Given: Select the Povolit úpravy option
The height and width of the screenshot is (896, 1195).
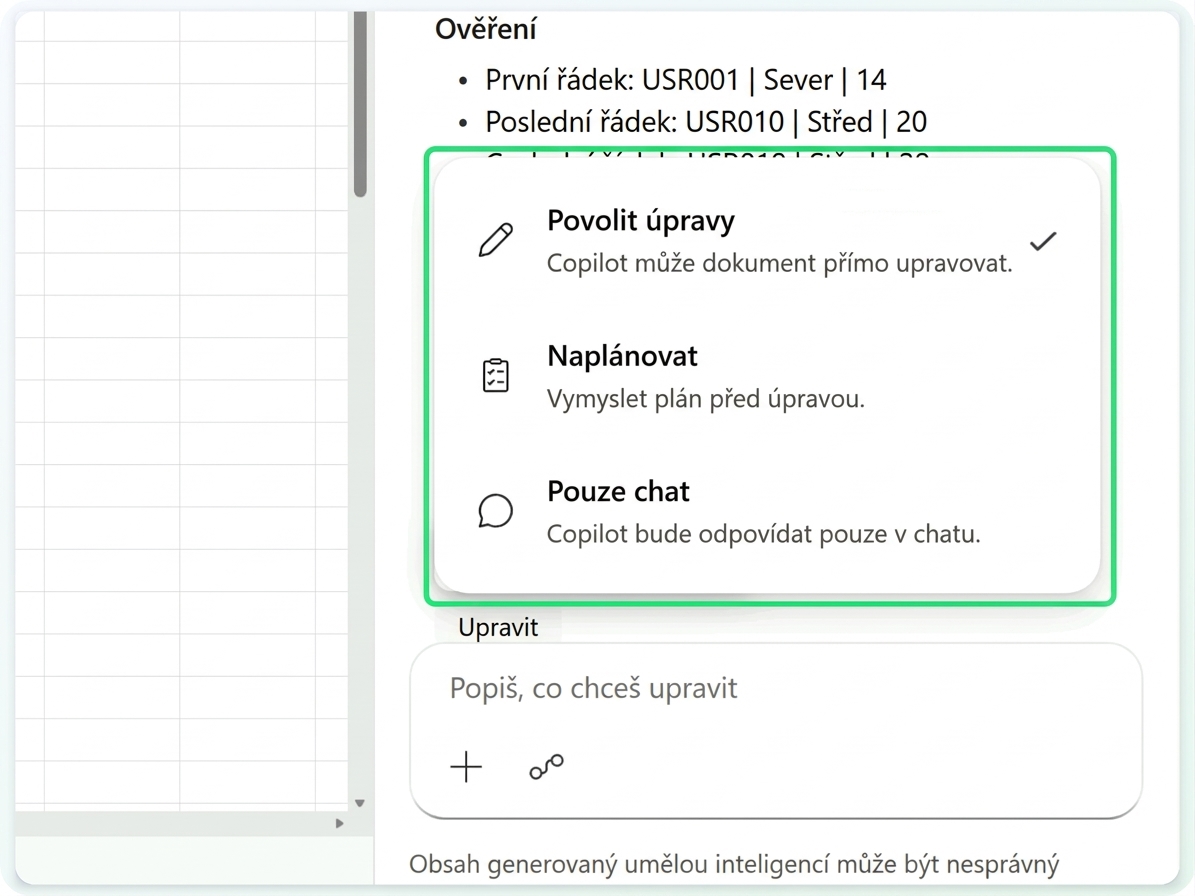Looking at the screenshot, I should tap(767, 241).
